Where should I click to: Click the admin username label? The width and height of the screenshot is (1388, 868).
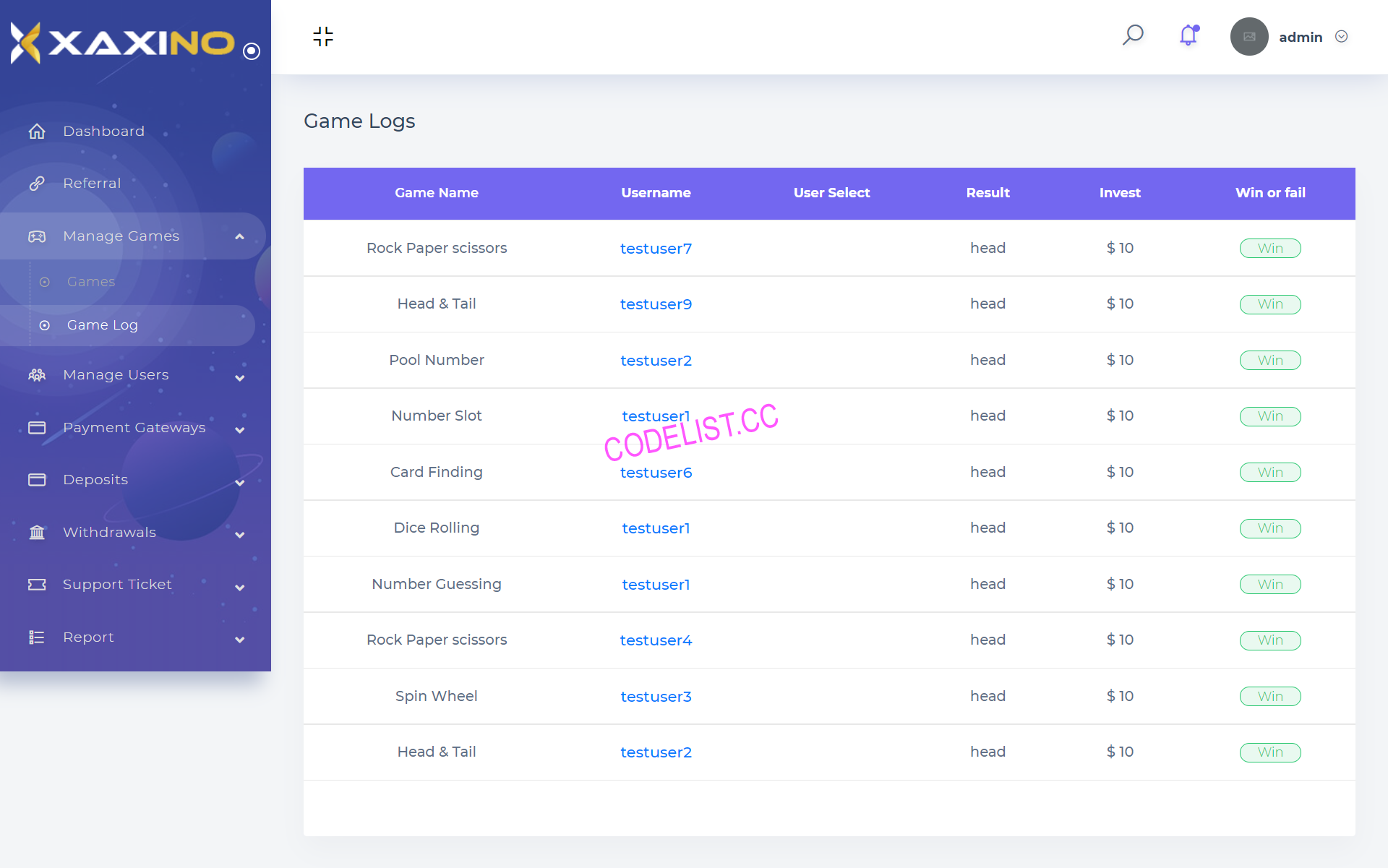[1301, 37]
